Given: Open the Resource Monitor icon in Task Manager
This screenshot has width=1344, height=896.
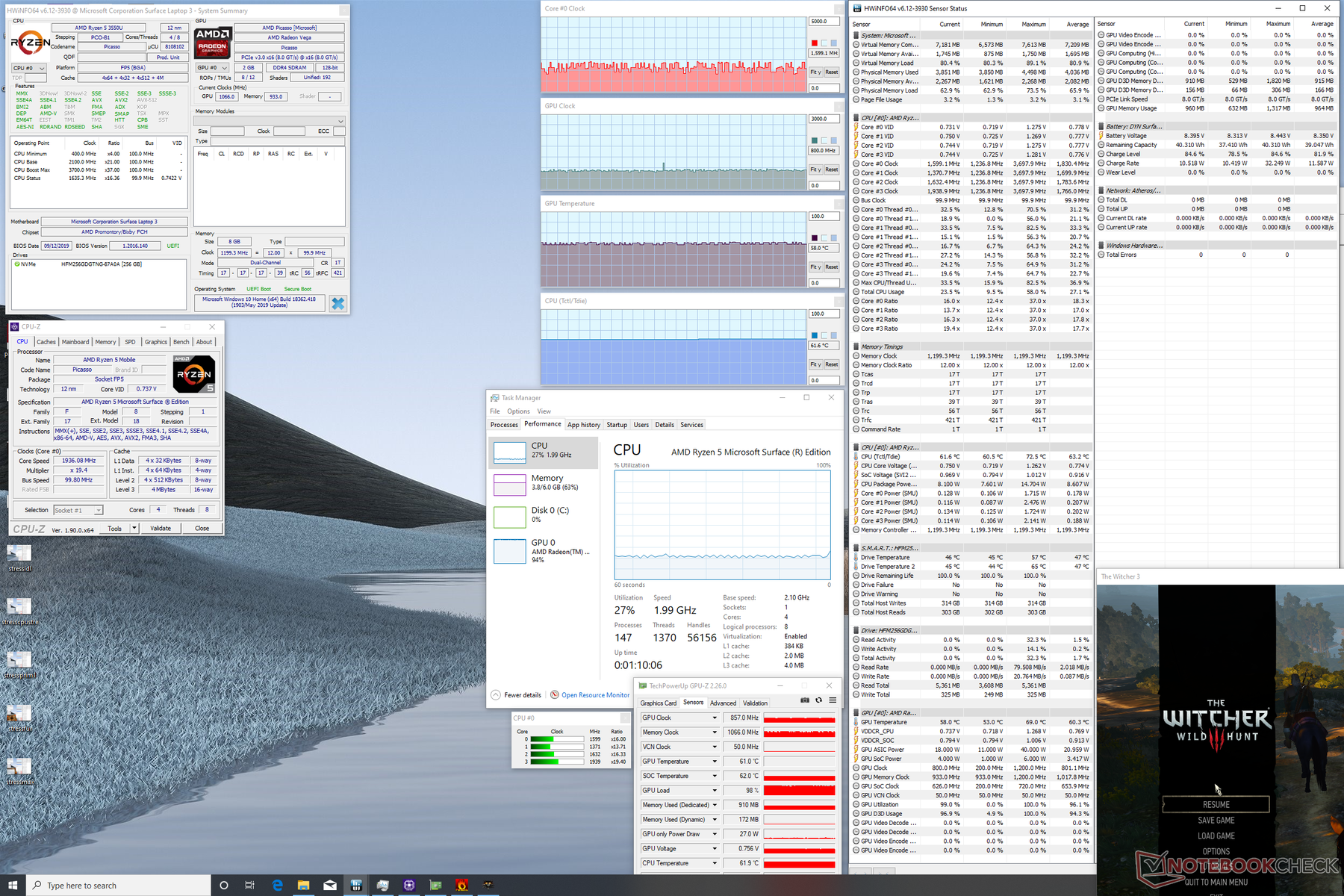Looking at the screenshot, I should [555, 694].
